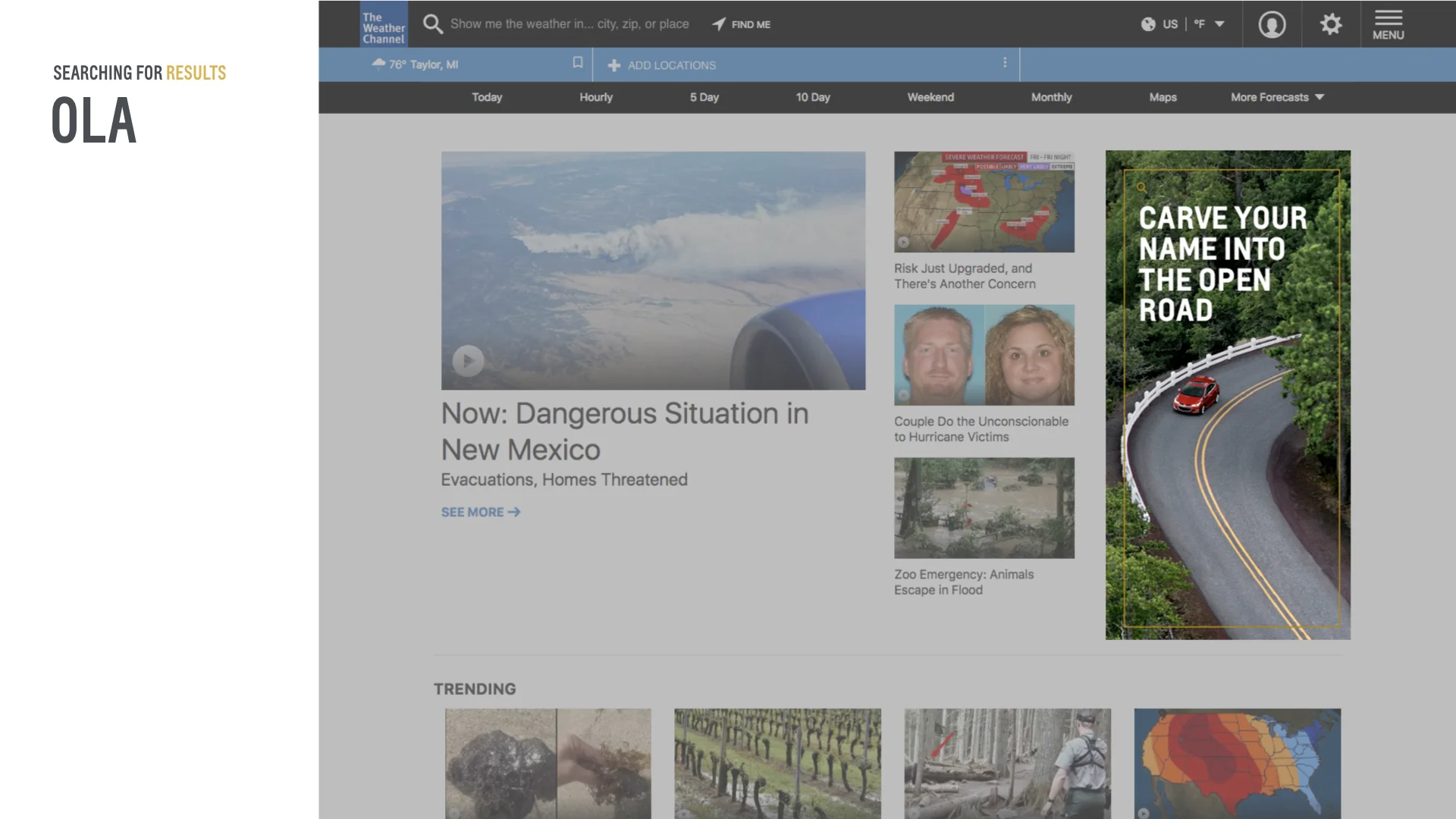Play the New Mexico main video
Viewport: 1456px width, 819px height.
pos(468,360)
